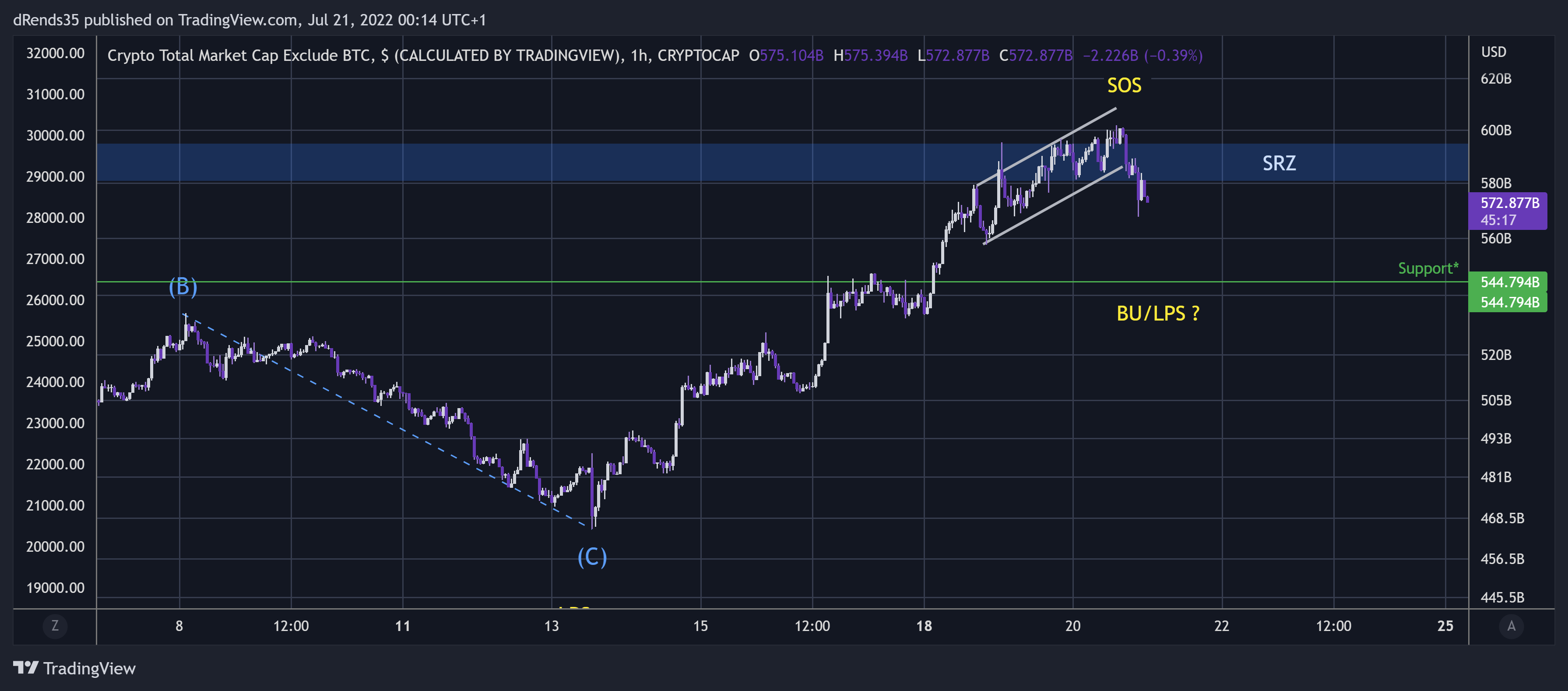The height and width of the screenshot is (691, 1568).
Task: Click the BU/LPS ? annotation
Action: click(1158, 314)
